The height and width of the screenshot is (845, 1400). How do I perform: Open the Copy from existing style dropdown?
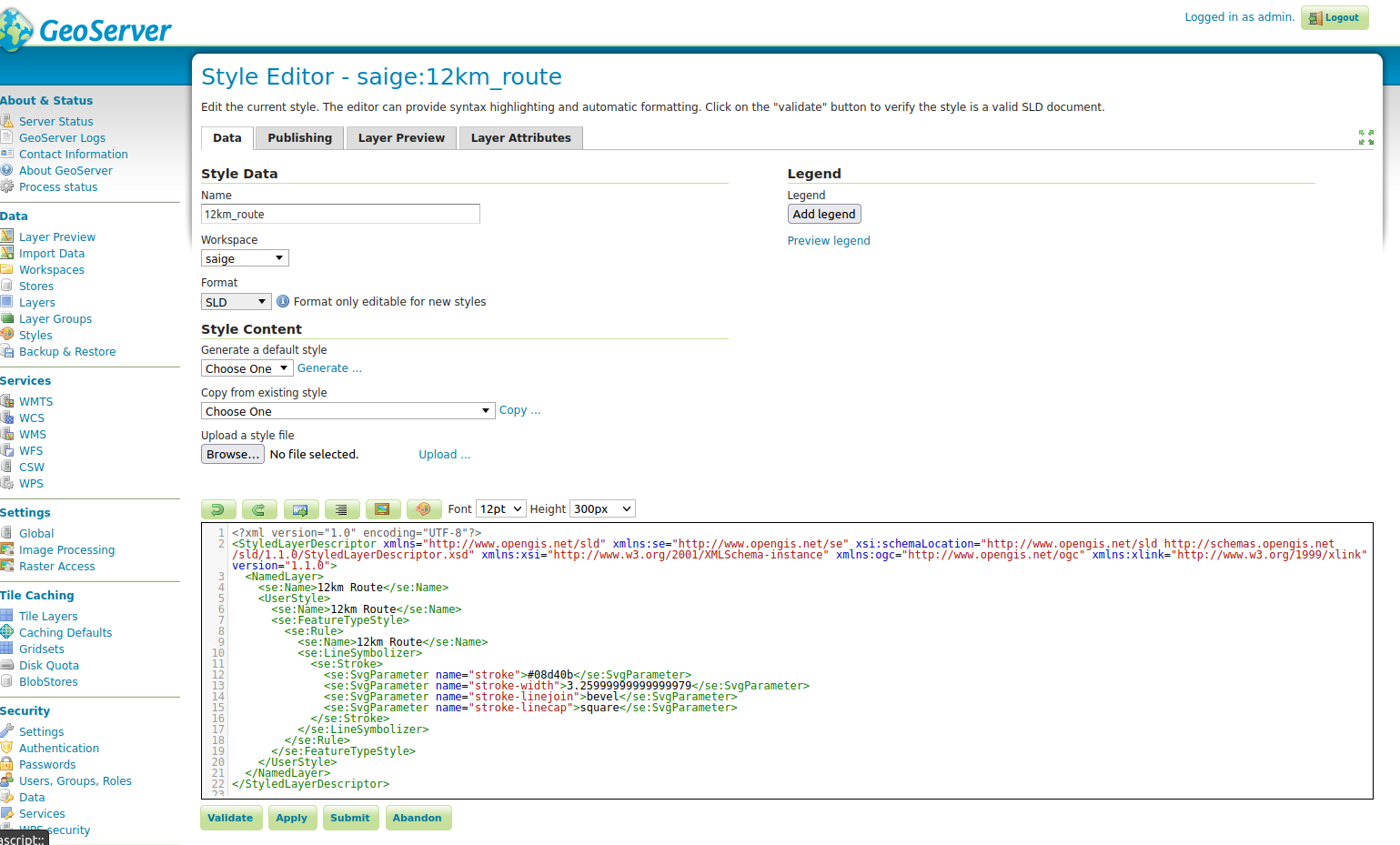coord(348,411)
